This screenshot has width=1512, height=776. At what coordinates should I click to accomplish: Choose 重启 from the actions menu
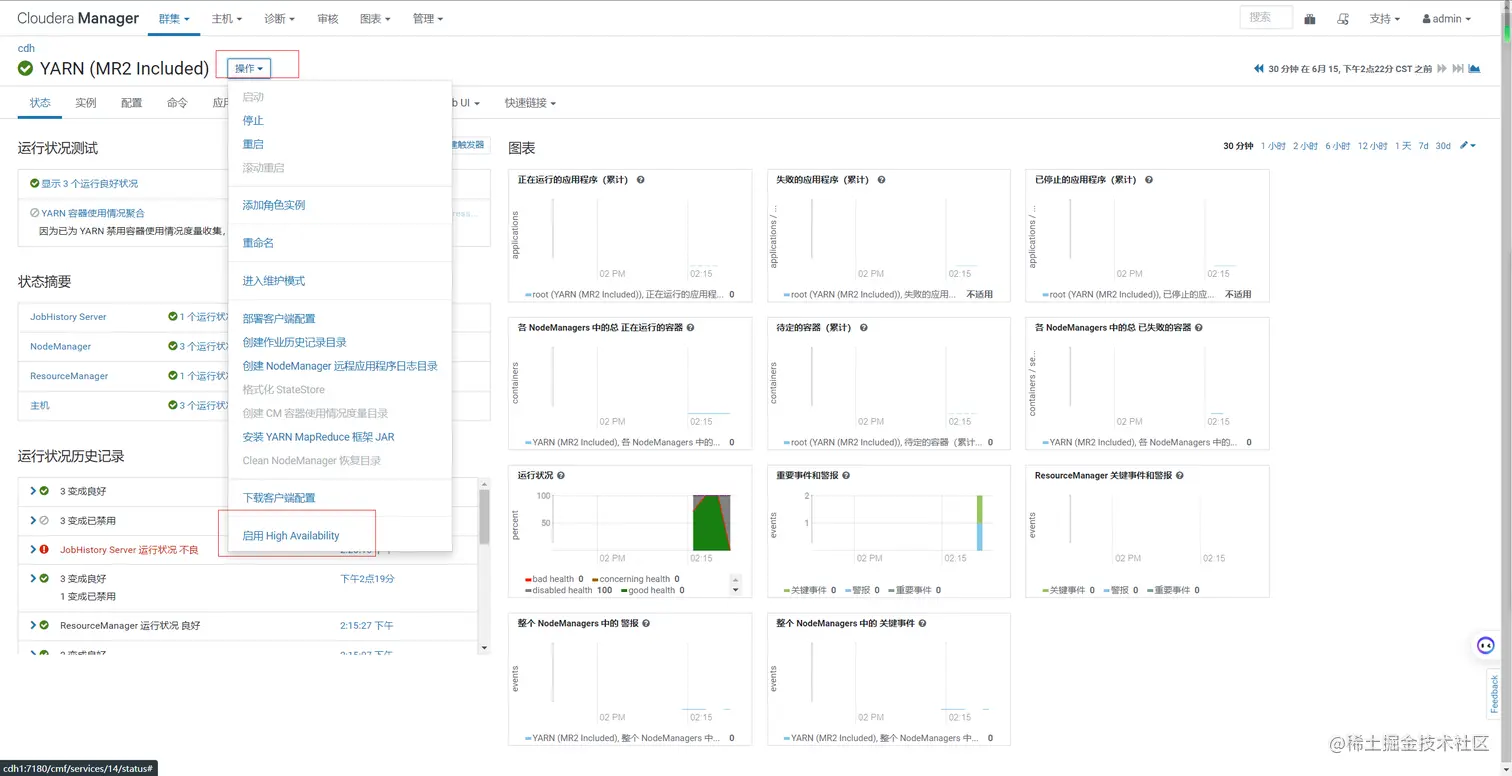253,144
